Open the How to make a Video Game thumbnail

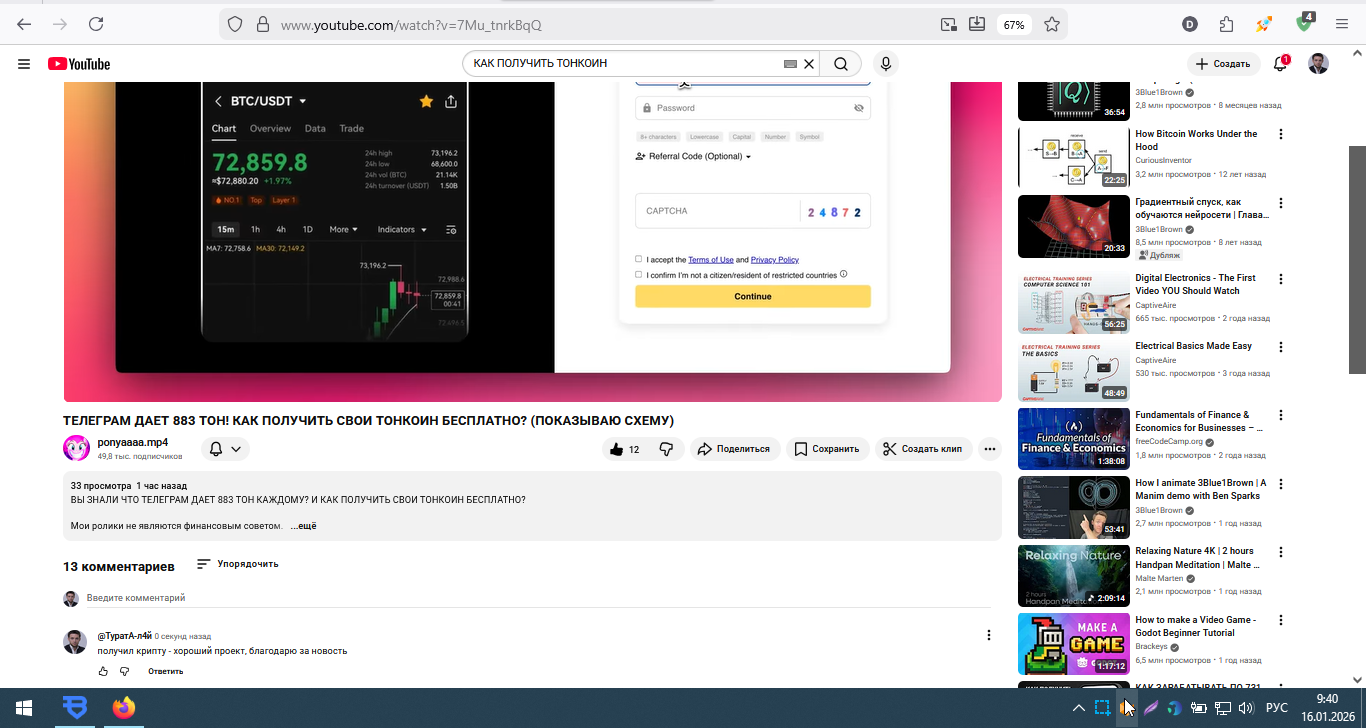pyautogui.click(x=1074, y=644)
